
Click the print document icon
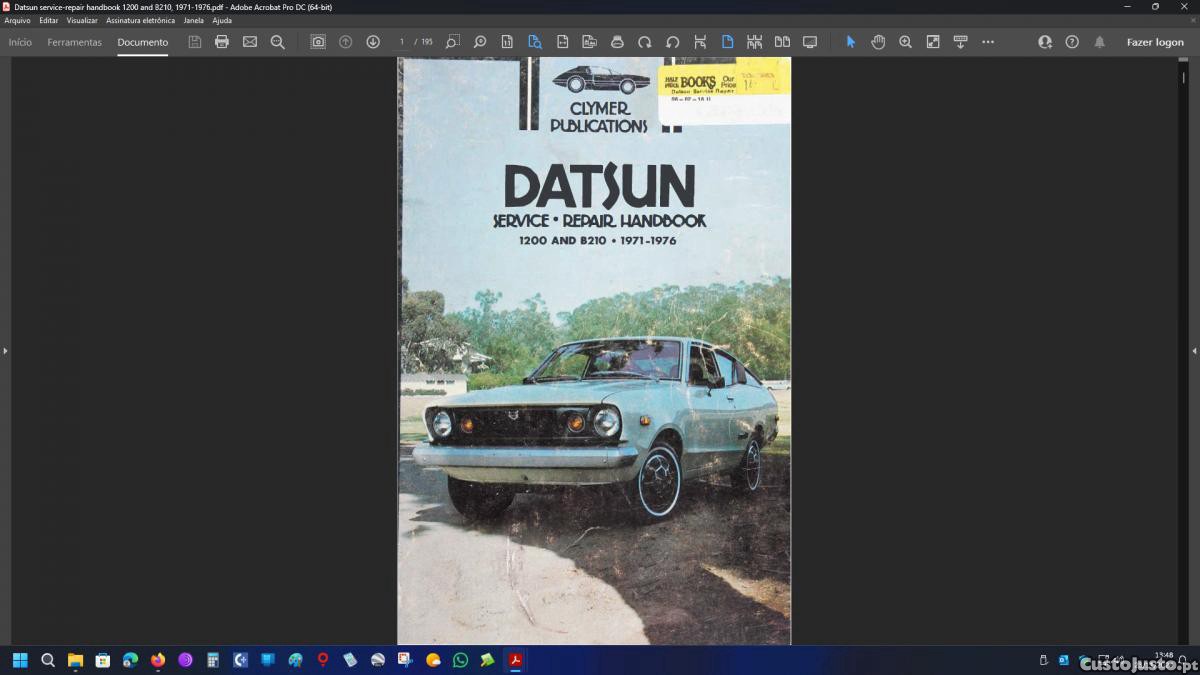click(222, 42)
